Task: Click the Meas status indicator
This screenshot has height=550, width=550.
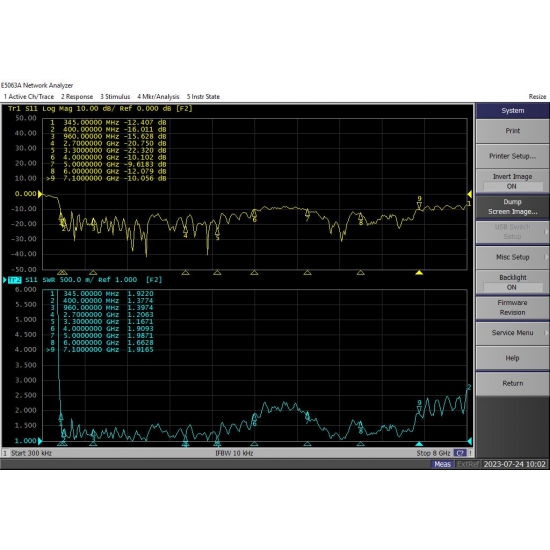Action: pyautogui.click(x=442, y=464)
